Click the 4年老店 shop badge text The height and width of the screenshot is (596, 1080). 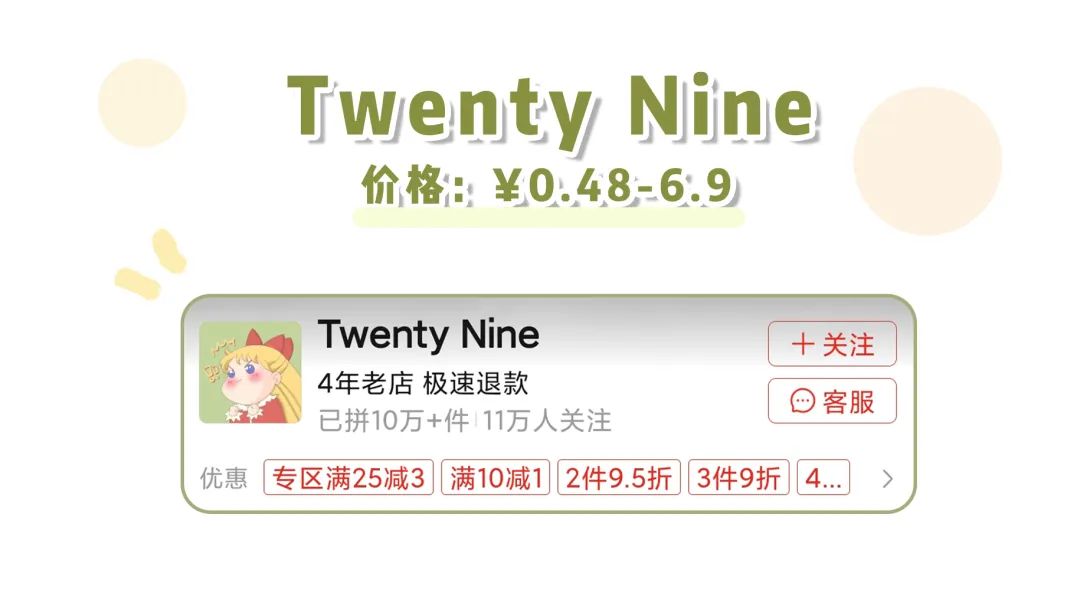tap(365, 383)
